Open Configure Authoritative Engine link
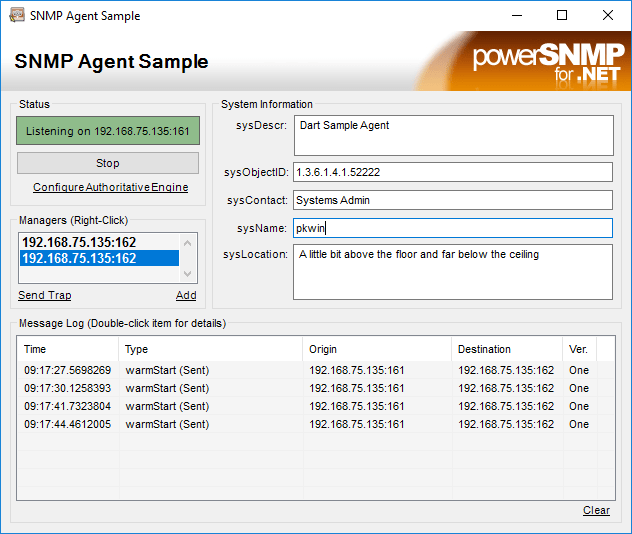632x534 pixels. pos(110,187)
